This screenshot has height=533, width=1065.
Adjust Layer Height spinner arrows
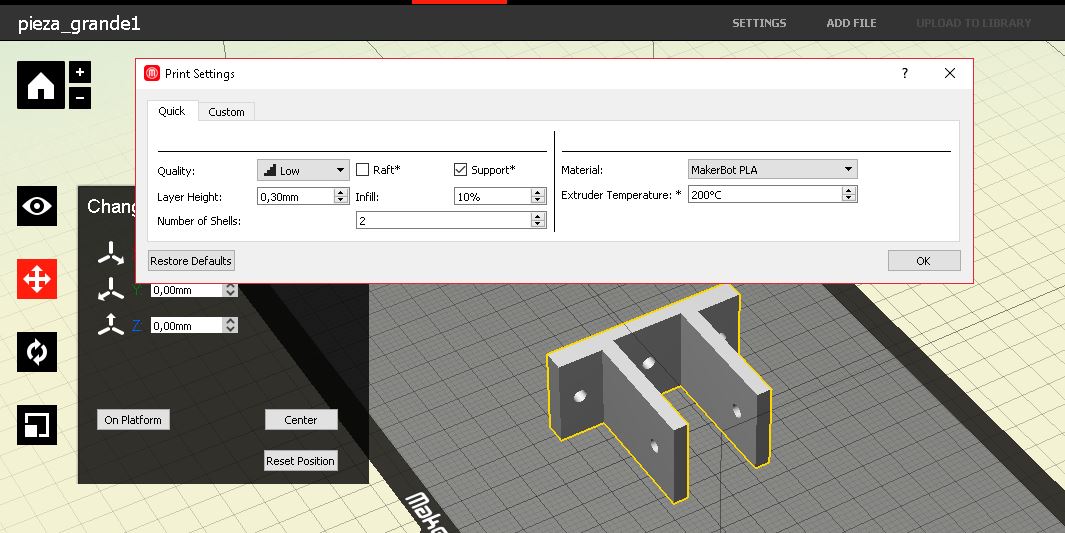341,196
